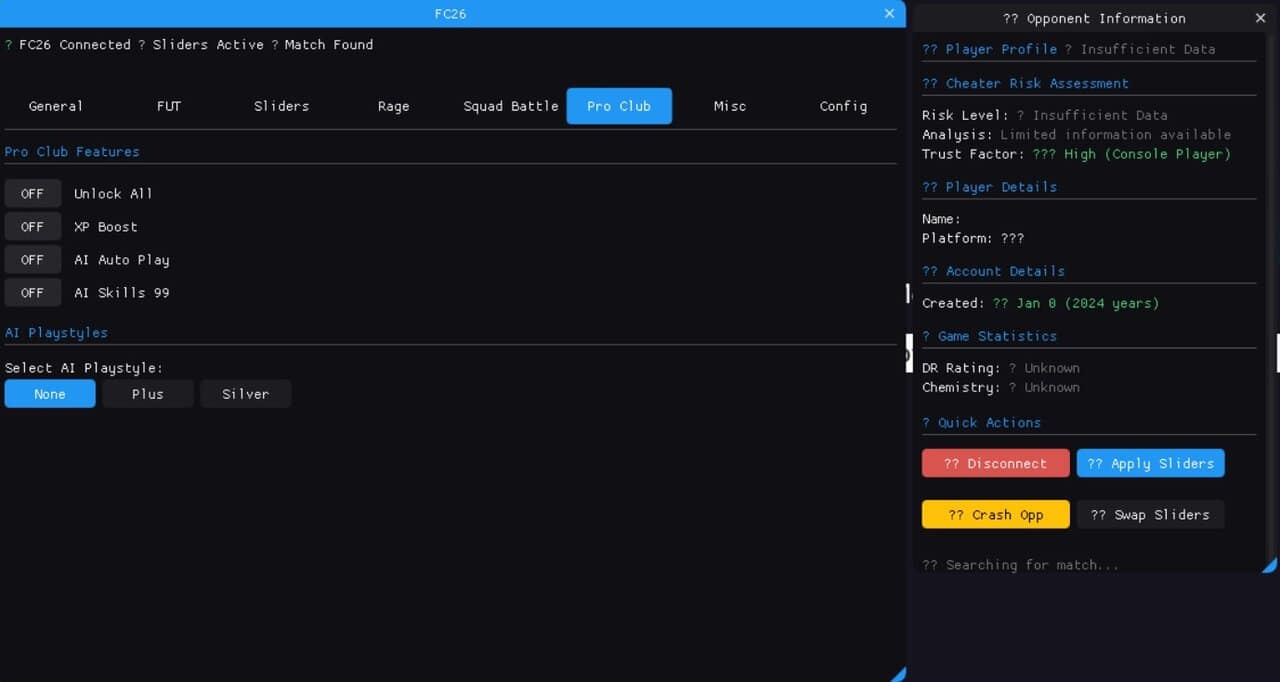Click the red Disconnect button
The image size is (1280, 682).
click(995, 463)
